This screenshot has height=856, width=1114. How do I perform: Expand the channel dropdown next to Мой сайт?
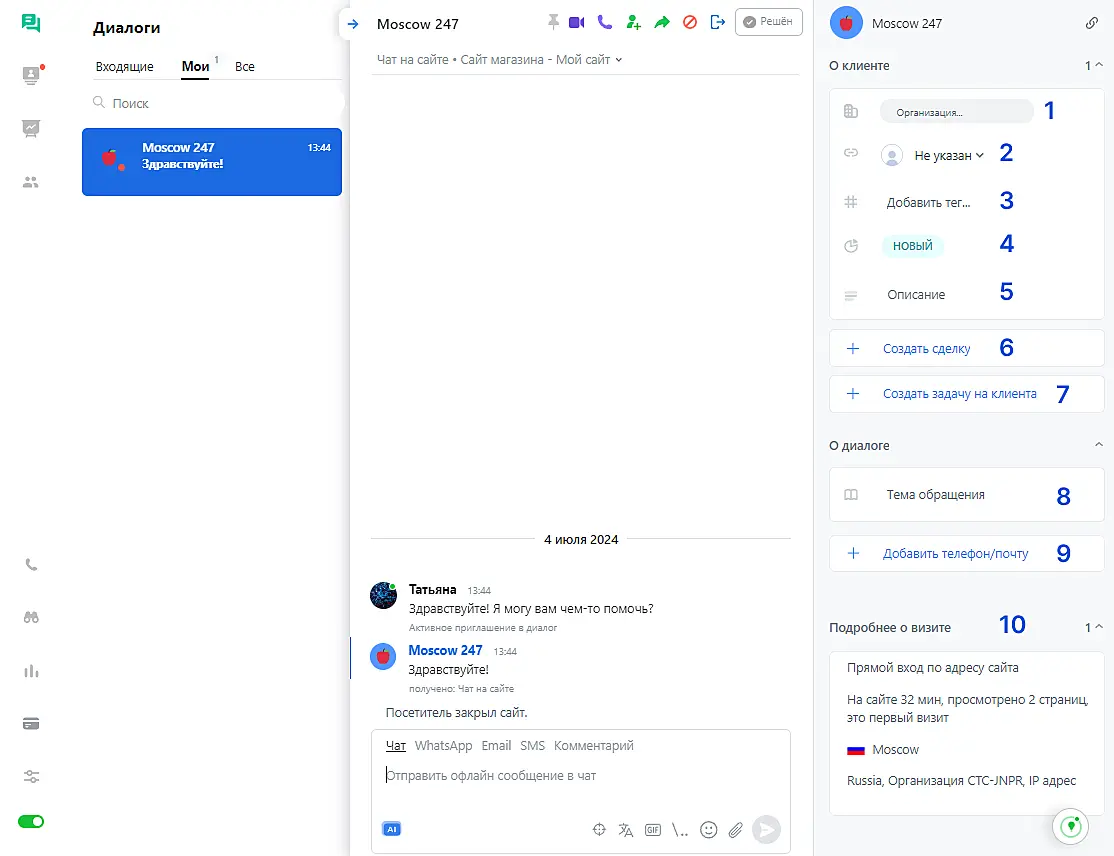click(x=619, y=60)
